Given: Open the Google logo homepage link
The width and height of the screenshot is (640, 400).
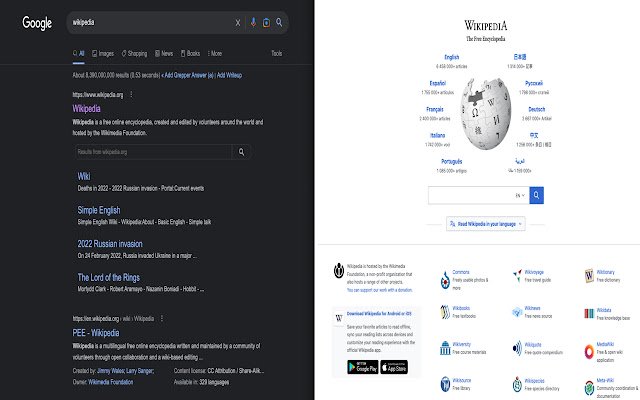Looking at the screenshot, I should coord(37,23).
